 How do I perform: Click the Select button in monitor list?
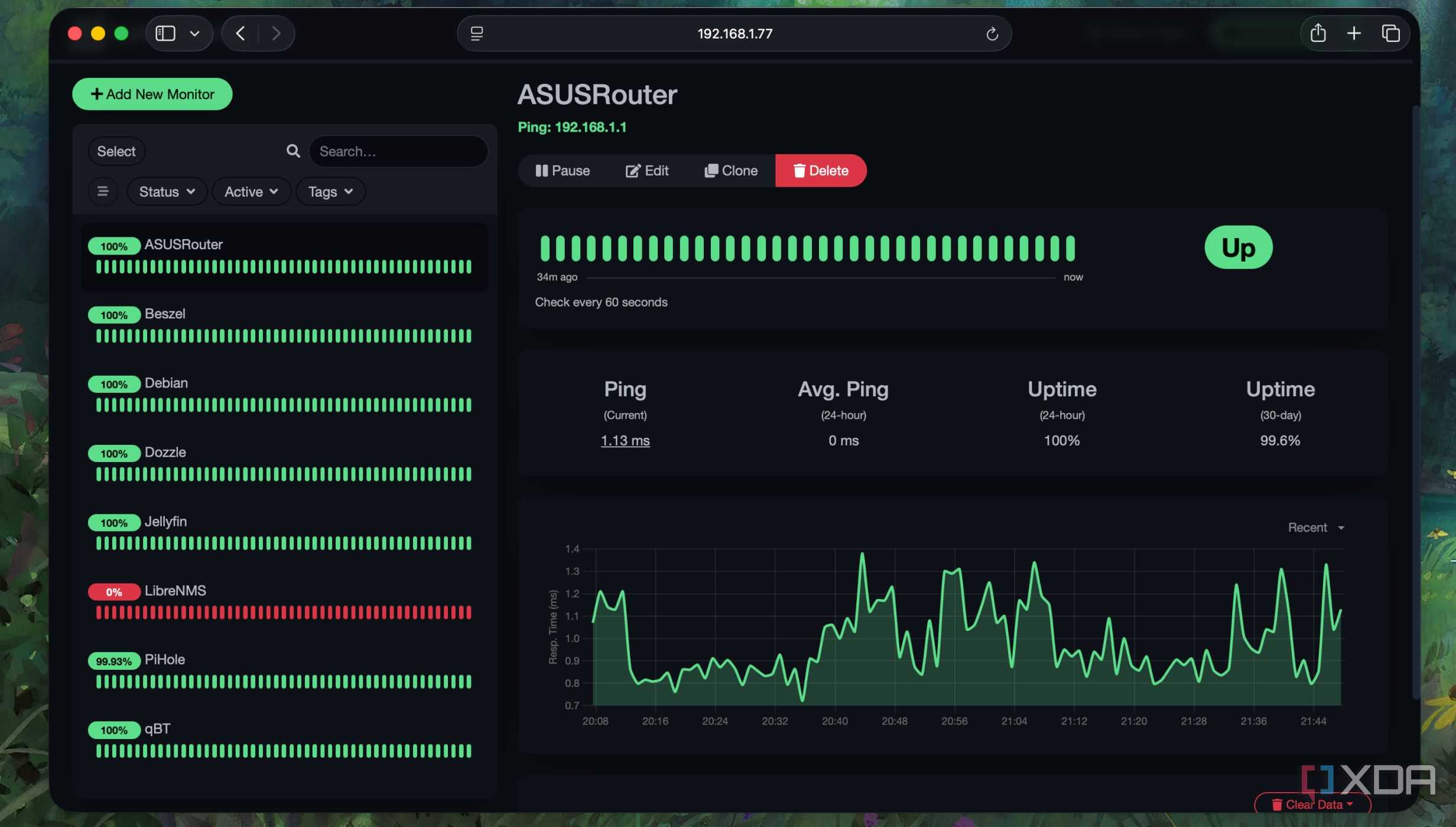click(x=116, y=151)
